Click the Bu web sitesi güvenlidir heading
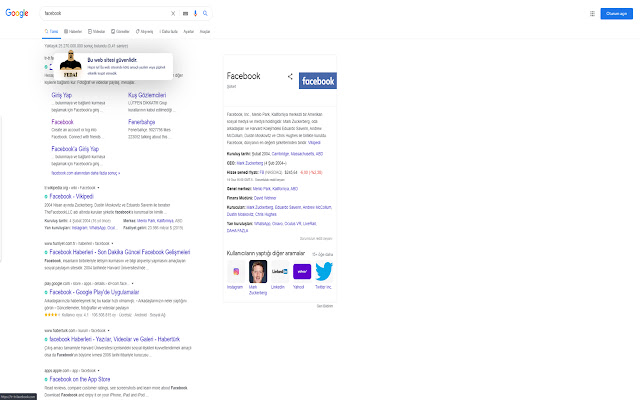The height and width of the screenshot is (400, 640). click(112, 60)
